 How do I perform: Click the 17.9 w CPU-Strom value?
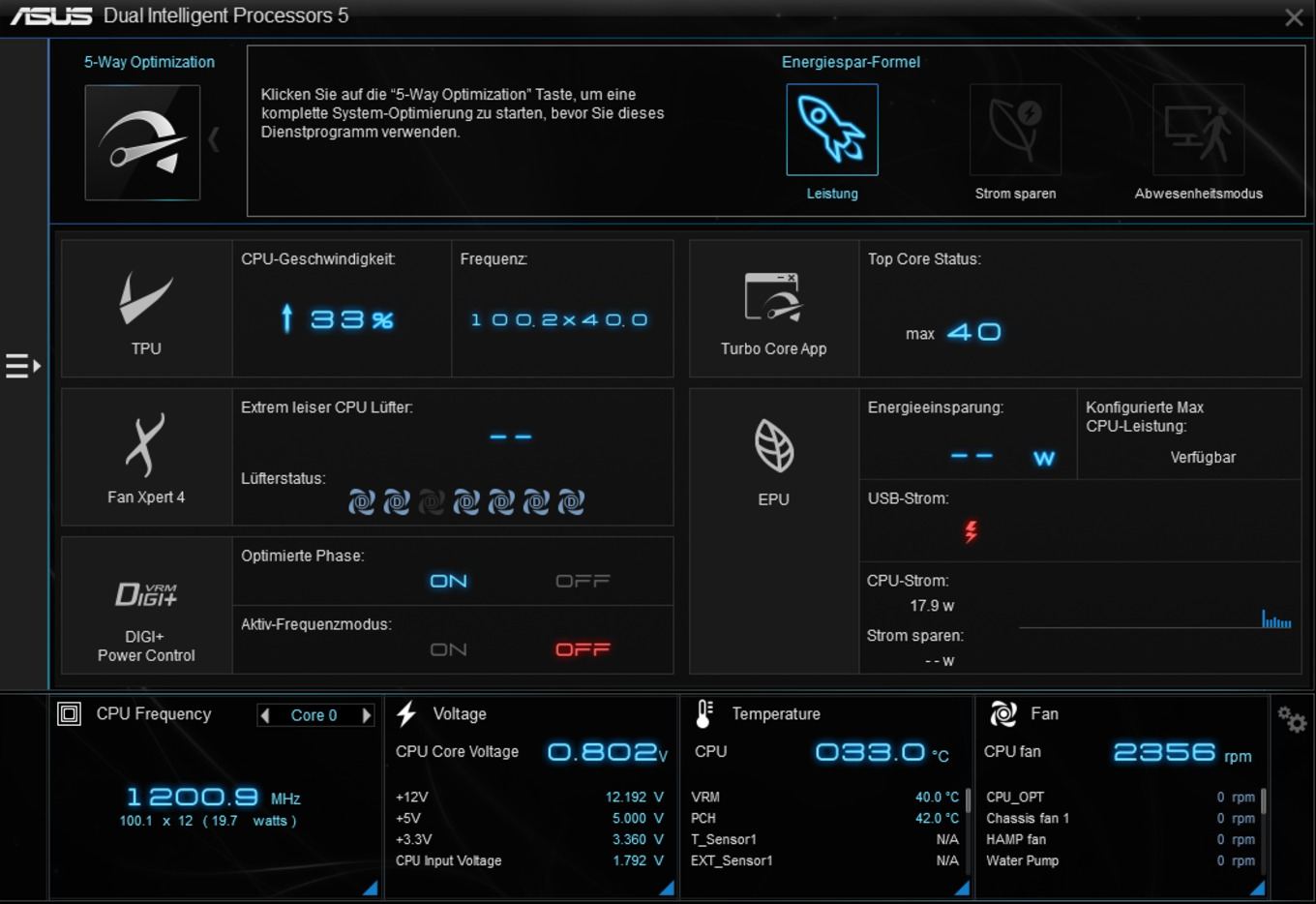coord(932,606)
